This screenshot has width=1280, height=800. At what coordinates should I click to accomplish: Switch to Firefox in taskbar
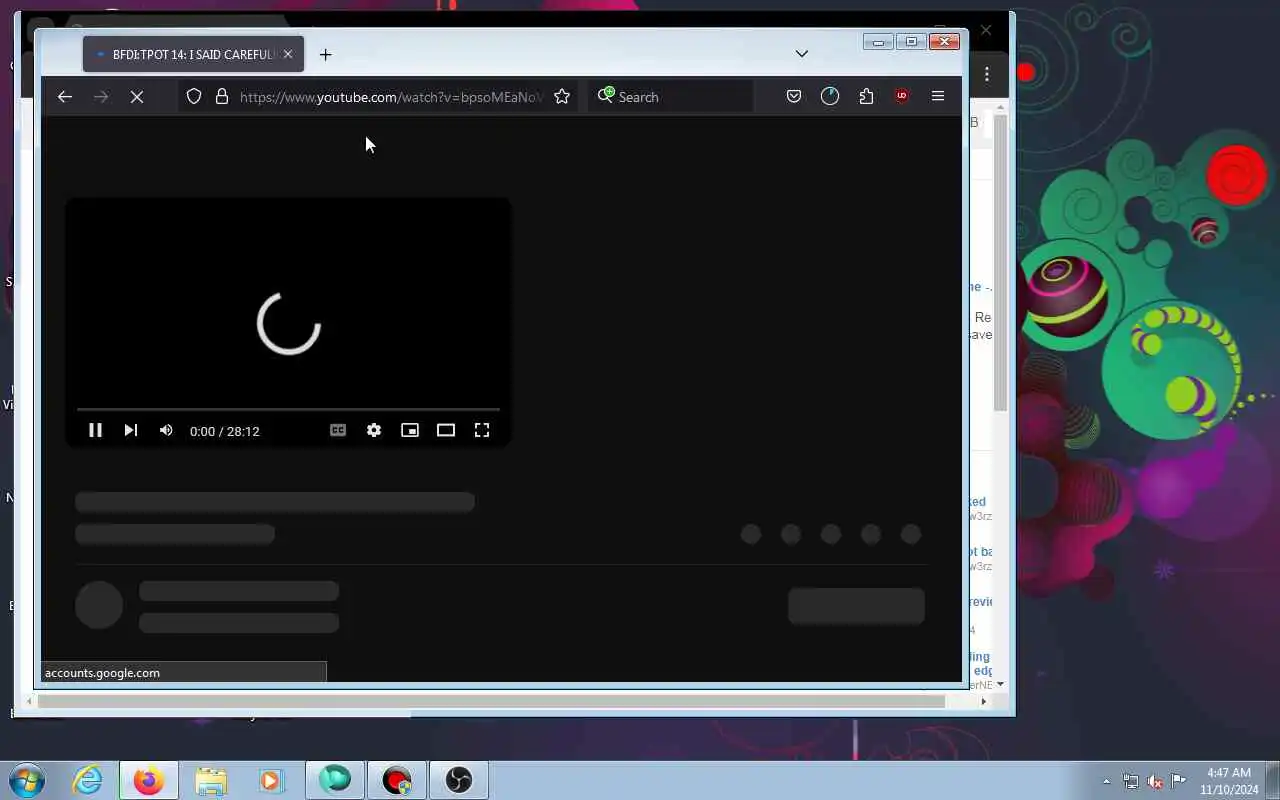point(149,780)
